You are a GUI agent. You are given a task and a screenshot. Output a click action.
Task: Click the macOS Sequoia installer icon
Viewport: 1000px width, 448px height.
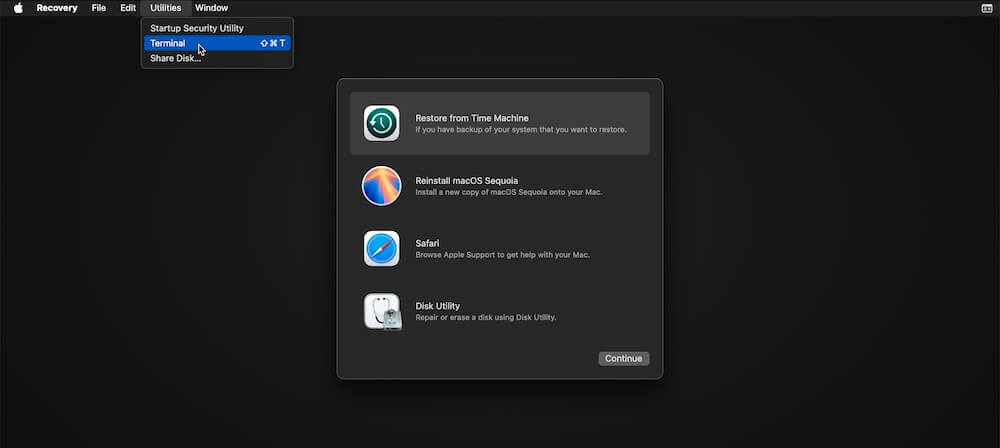(381, 186)
